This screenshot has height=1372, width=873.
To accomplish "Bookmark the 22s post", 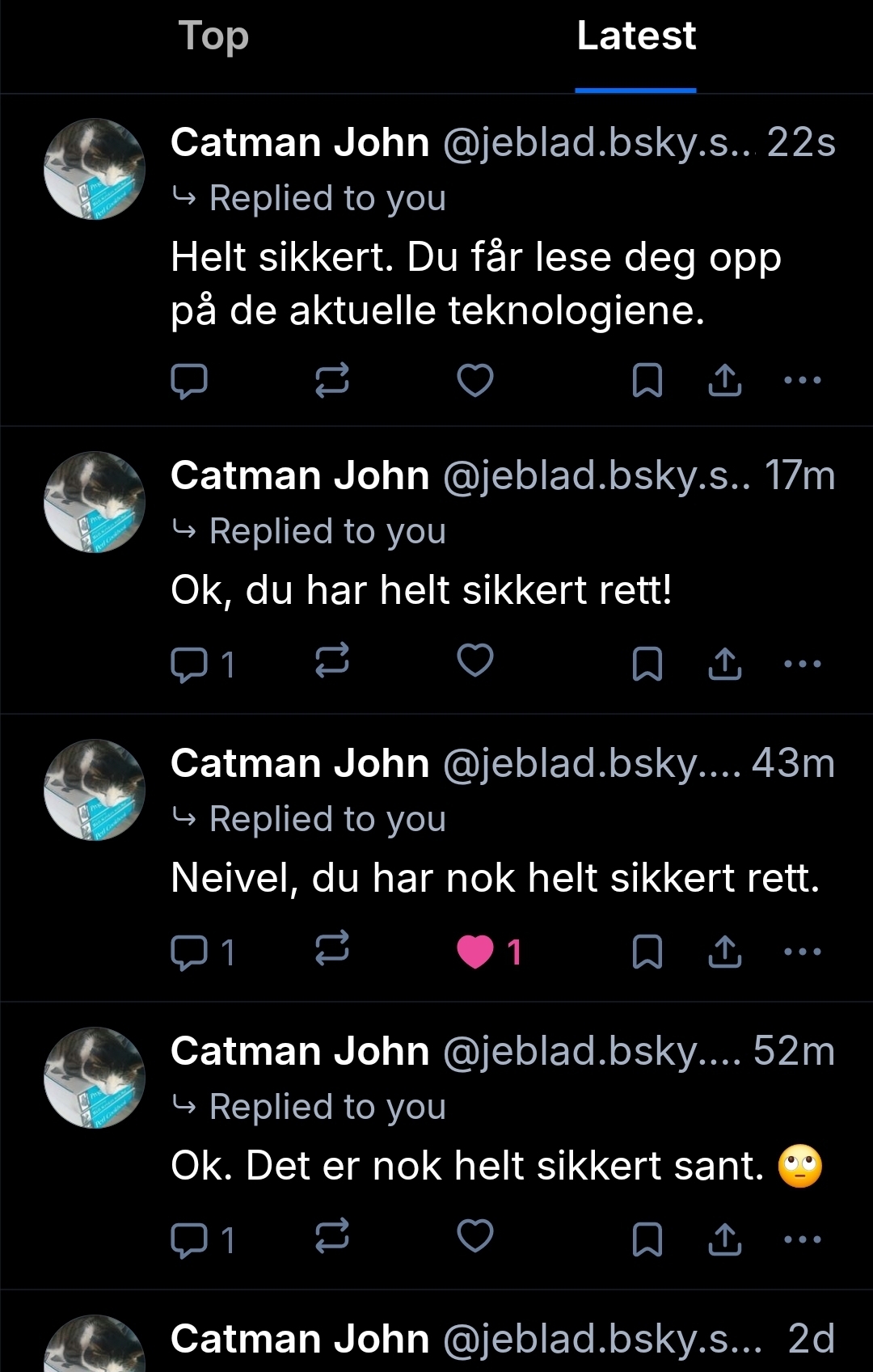I will (x=647, y=380).
